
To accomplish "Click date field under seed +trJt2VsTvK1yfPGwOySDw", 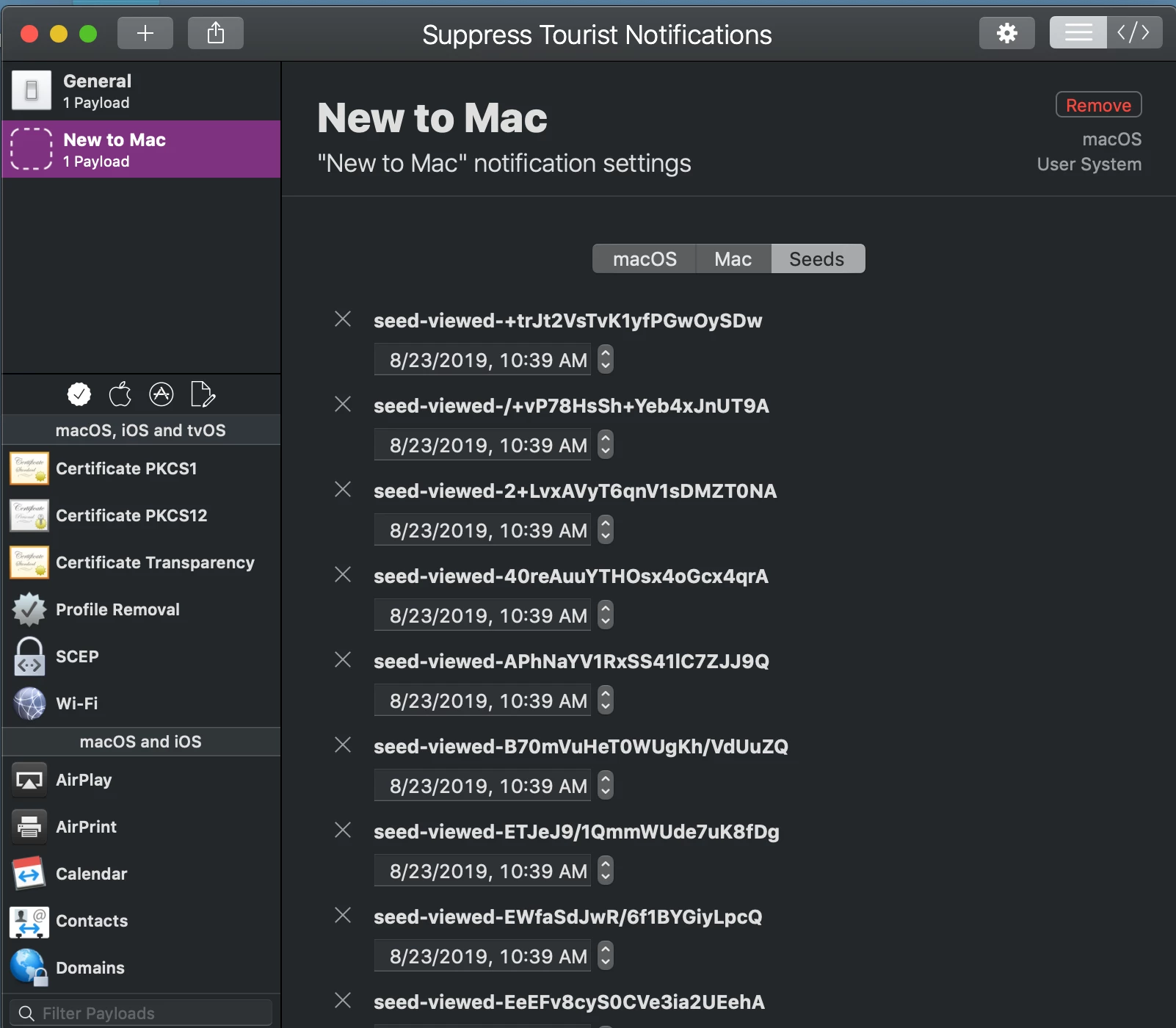I will point(482,361).
